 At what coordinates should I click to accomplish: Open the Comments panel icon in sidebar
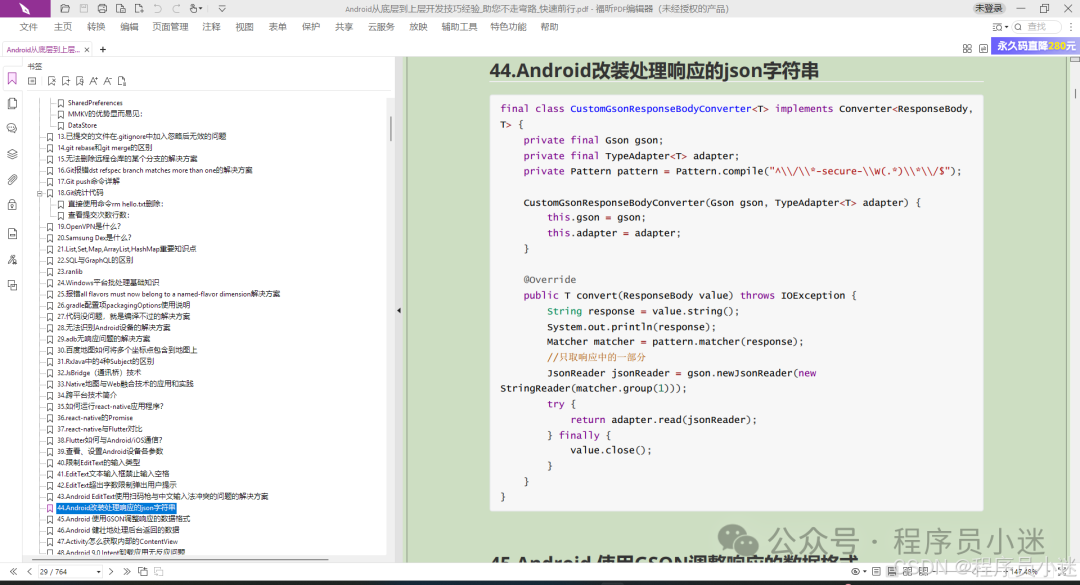pyautogui.click(x=12, y=129)
